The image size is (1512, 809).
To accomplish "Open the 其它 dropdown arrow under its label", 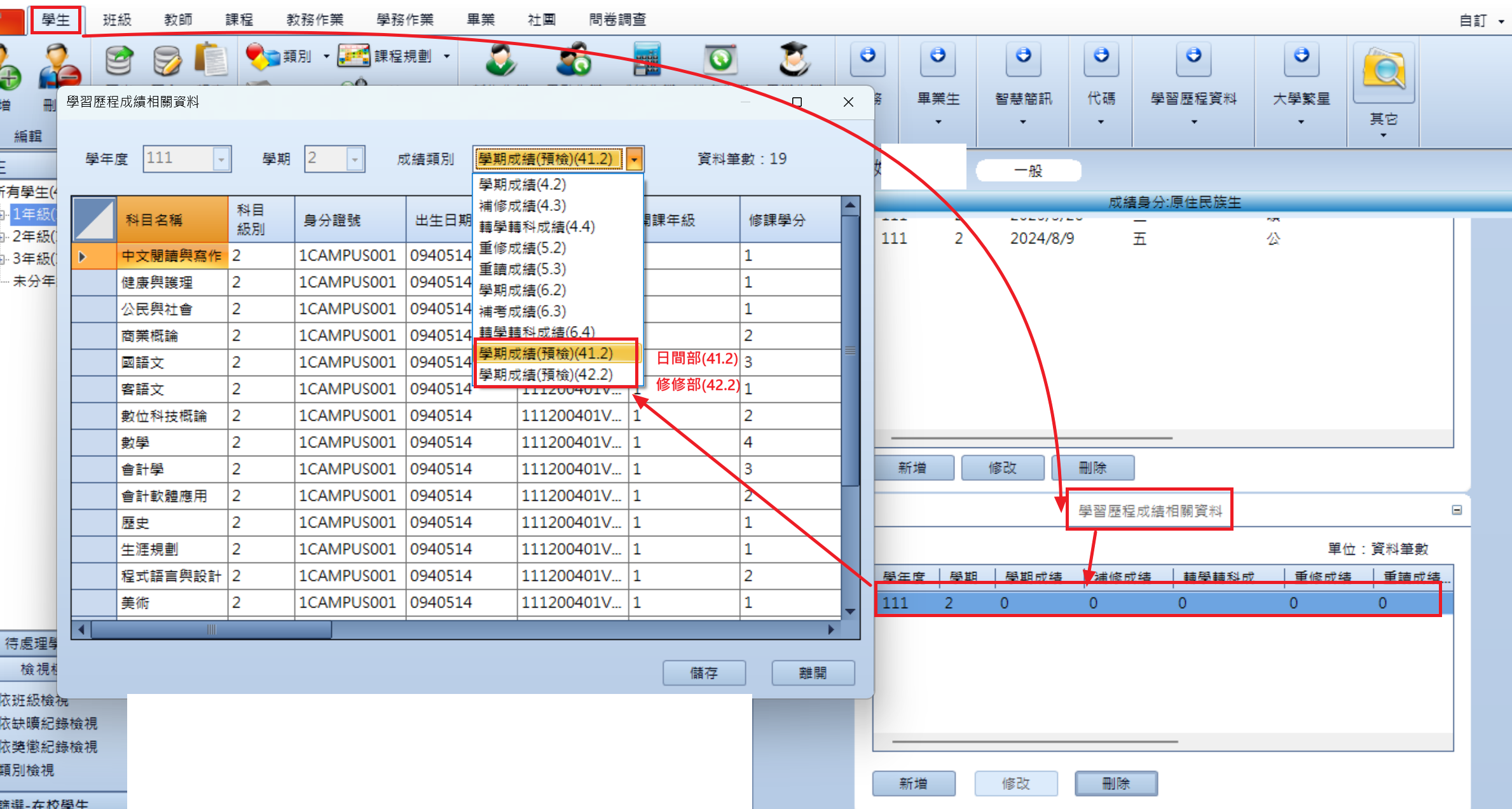I will 1384,135.
